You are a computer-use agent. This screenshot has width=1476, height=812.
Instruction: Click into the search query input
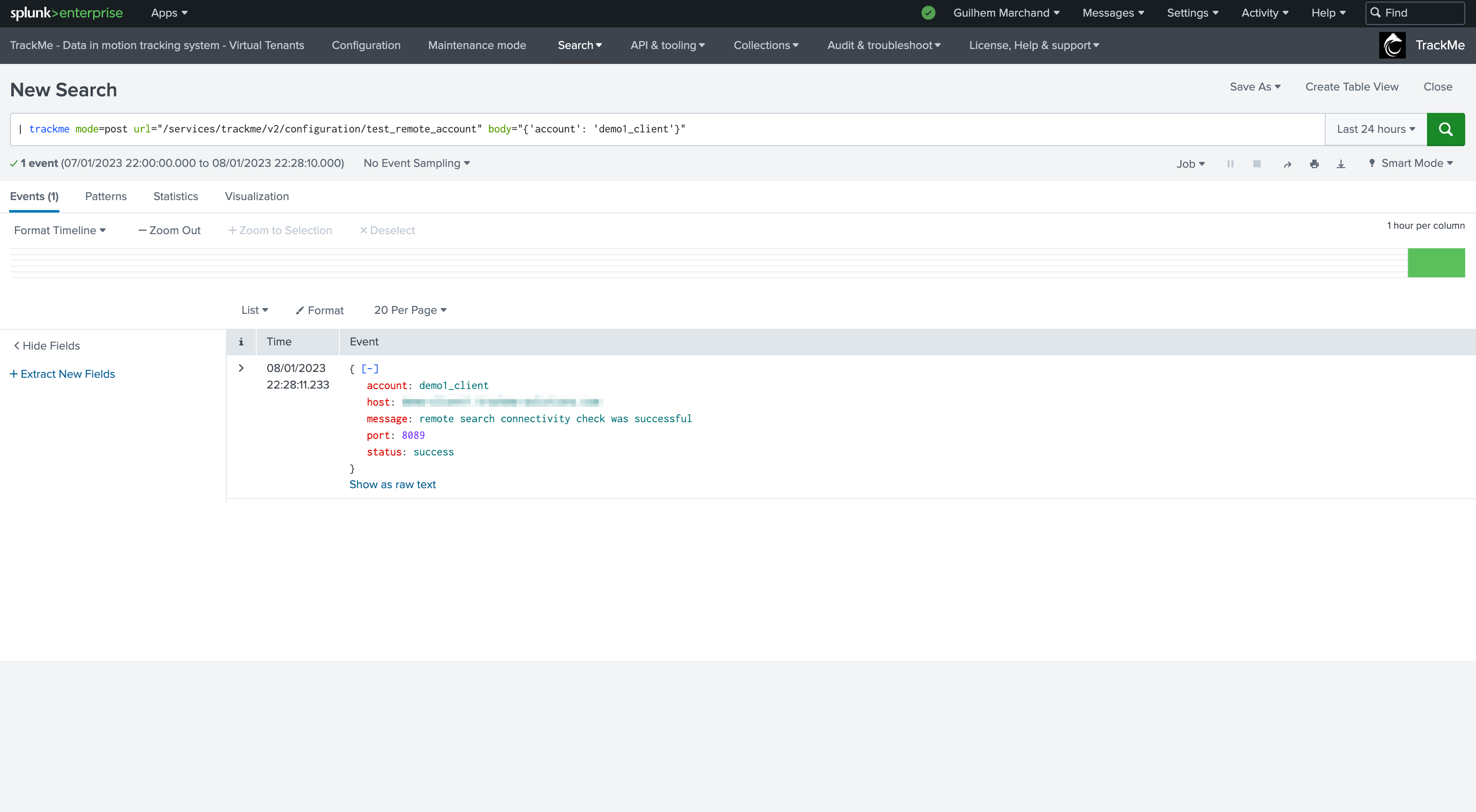coord(667,130)
